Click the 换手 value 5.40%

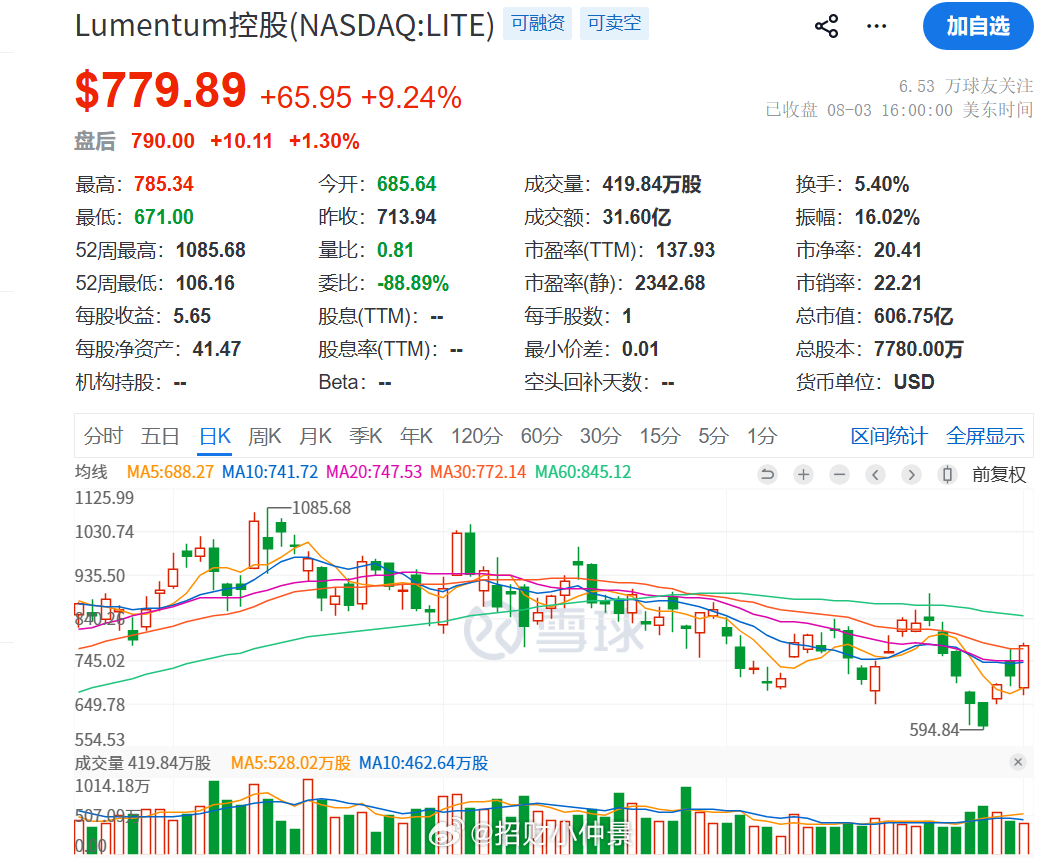click(x=881, y=184)
